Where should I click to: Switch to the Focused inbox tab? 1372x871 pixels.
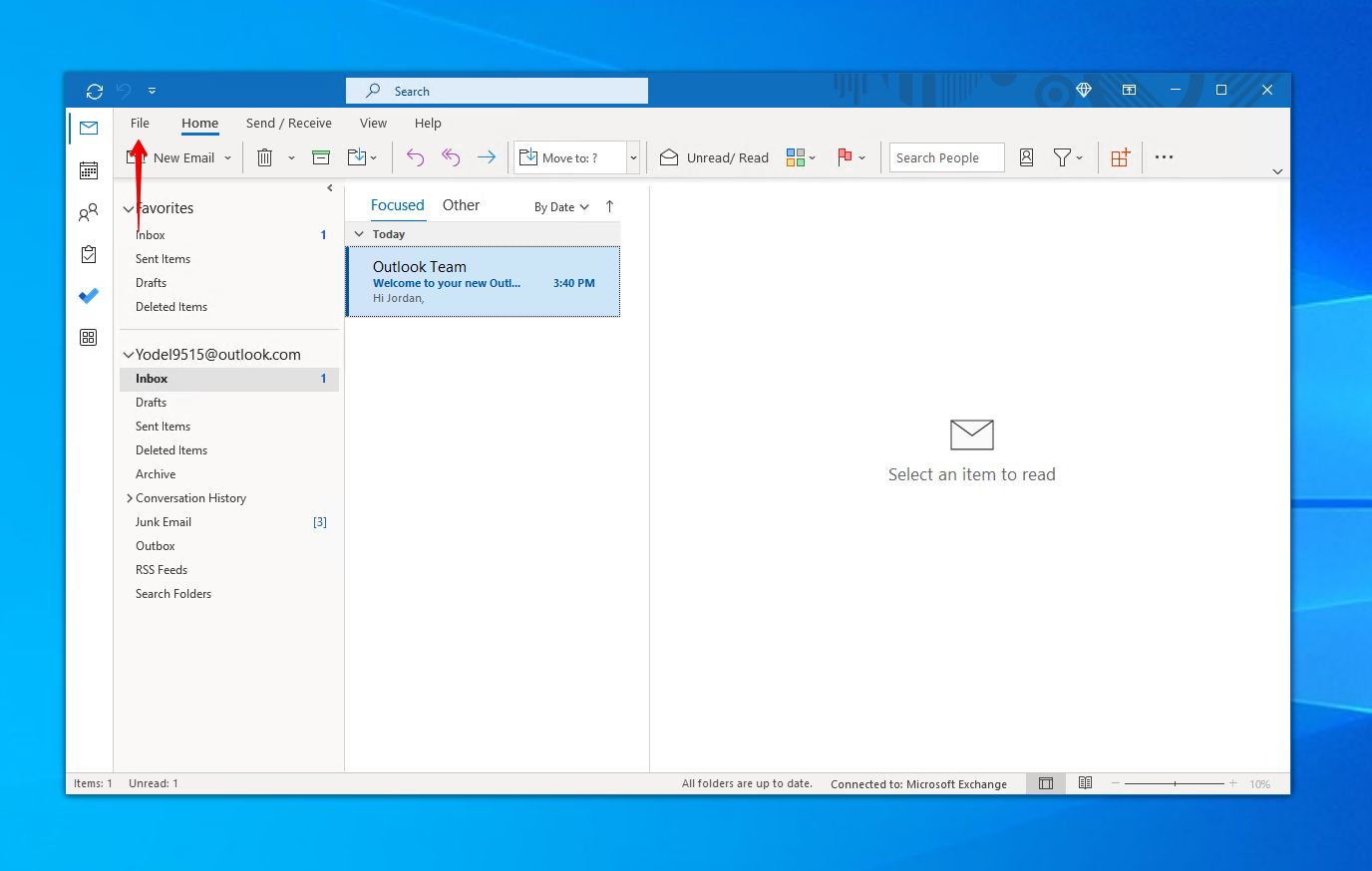397,205
